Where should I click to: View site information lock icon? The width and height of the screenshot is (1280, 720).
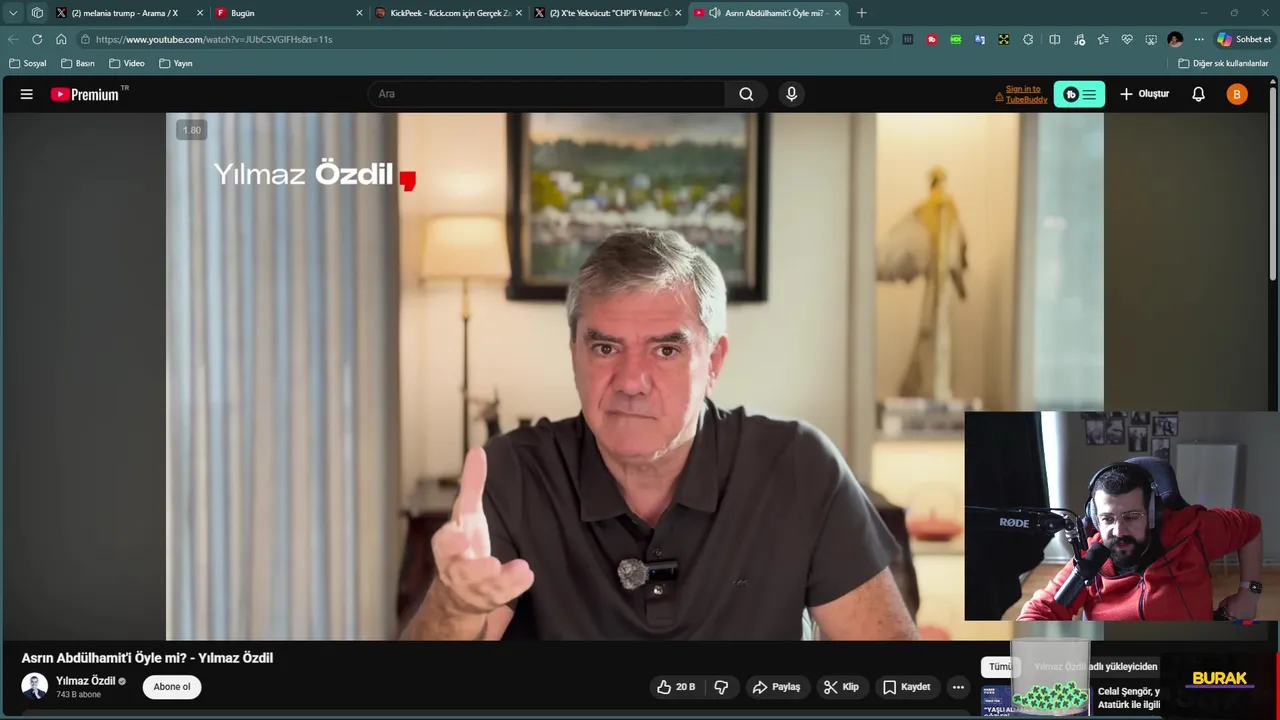pos(86,39)
